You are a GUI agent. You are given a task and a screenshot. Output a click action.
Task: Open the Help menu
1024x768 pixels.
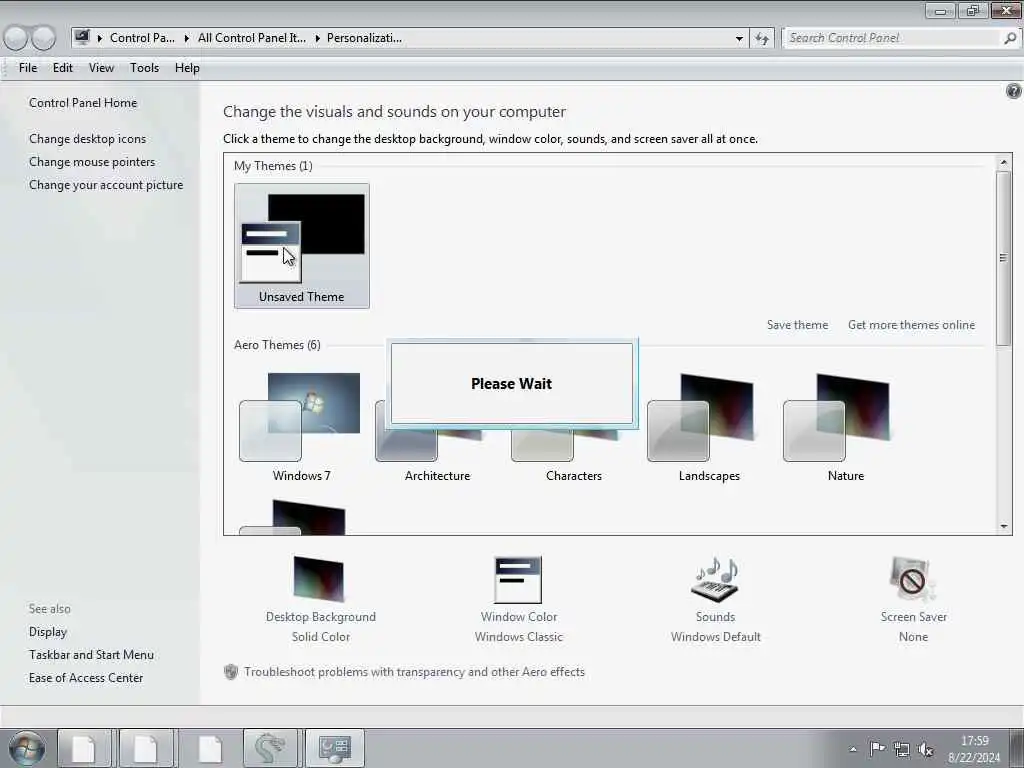pos(187,68)
